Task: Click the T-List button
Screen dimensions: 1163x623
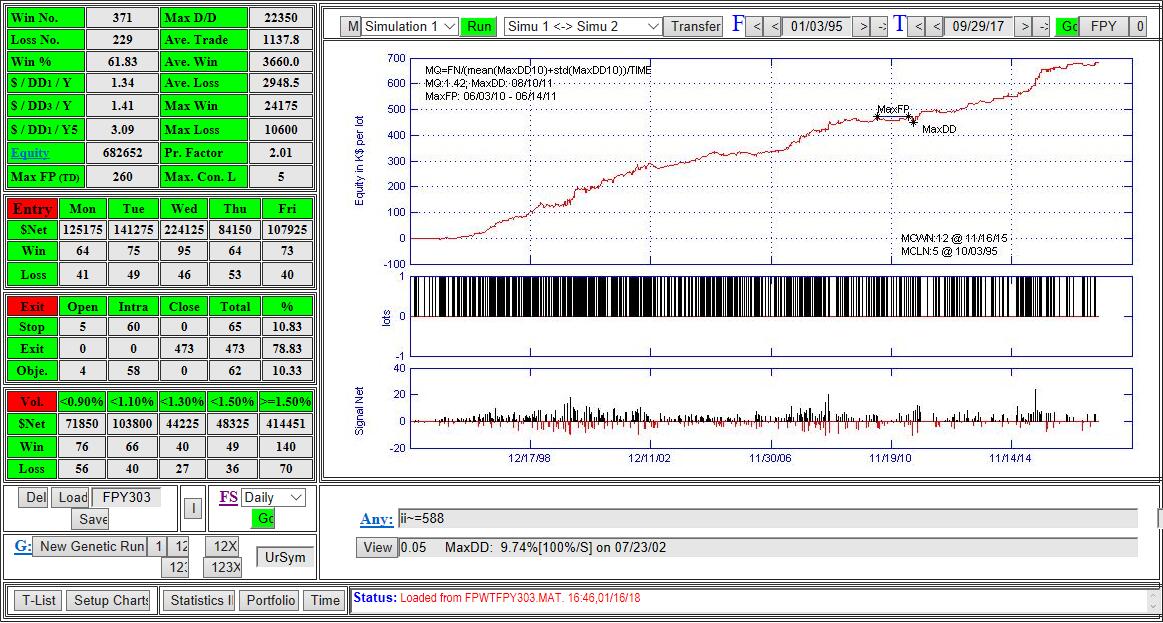Action: 38,601
